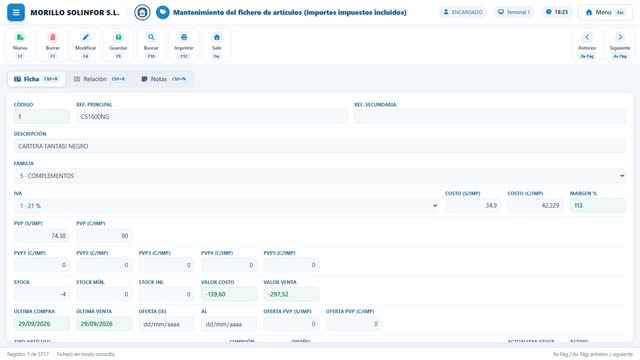Print using the Imprimir button
This screenshot has width=640, height=360.
pos(184,46)
